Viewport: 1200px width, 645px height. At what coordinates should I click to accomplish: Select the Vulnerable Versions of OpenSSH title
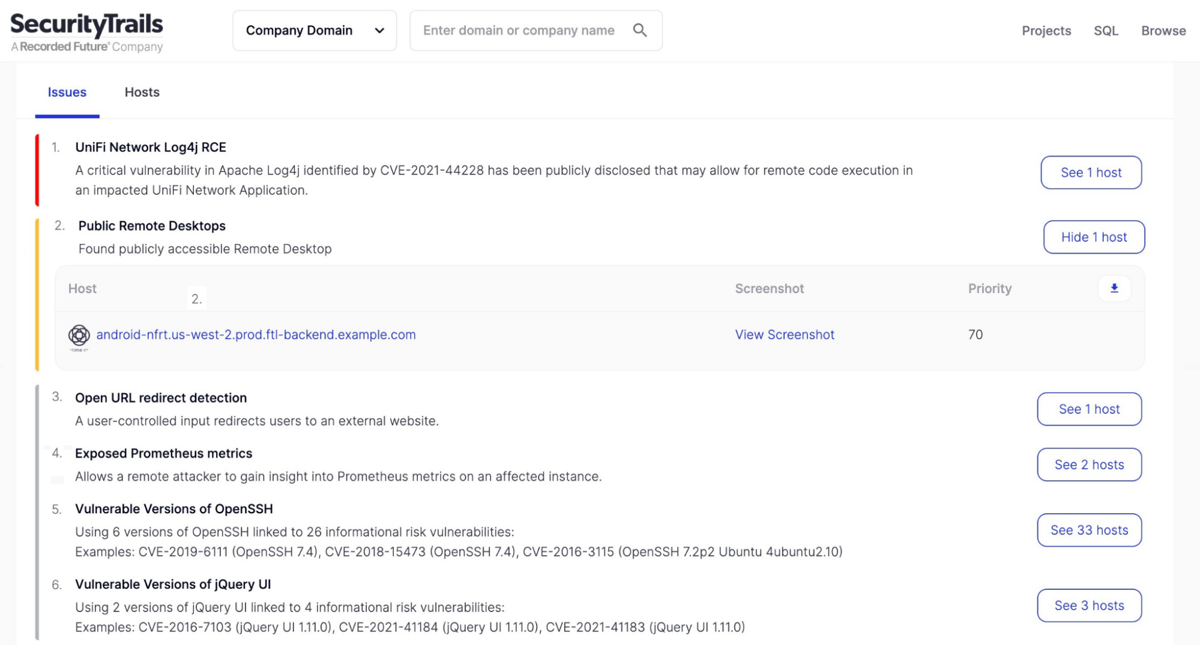(174, 509)
